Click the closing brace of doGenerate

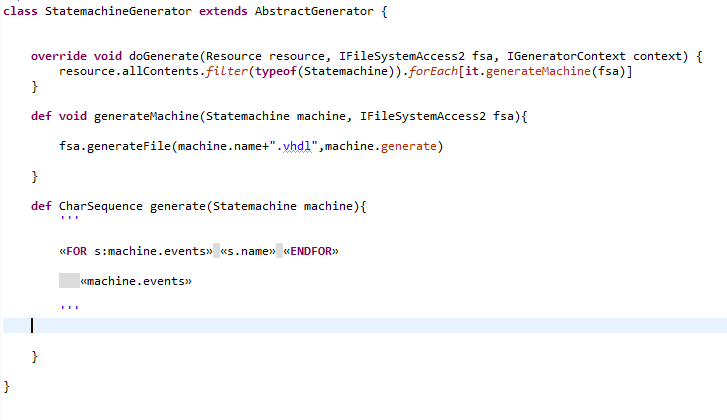34,87
